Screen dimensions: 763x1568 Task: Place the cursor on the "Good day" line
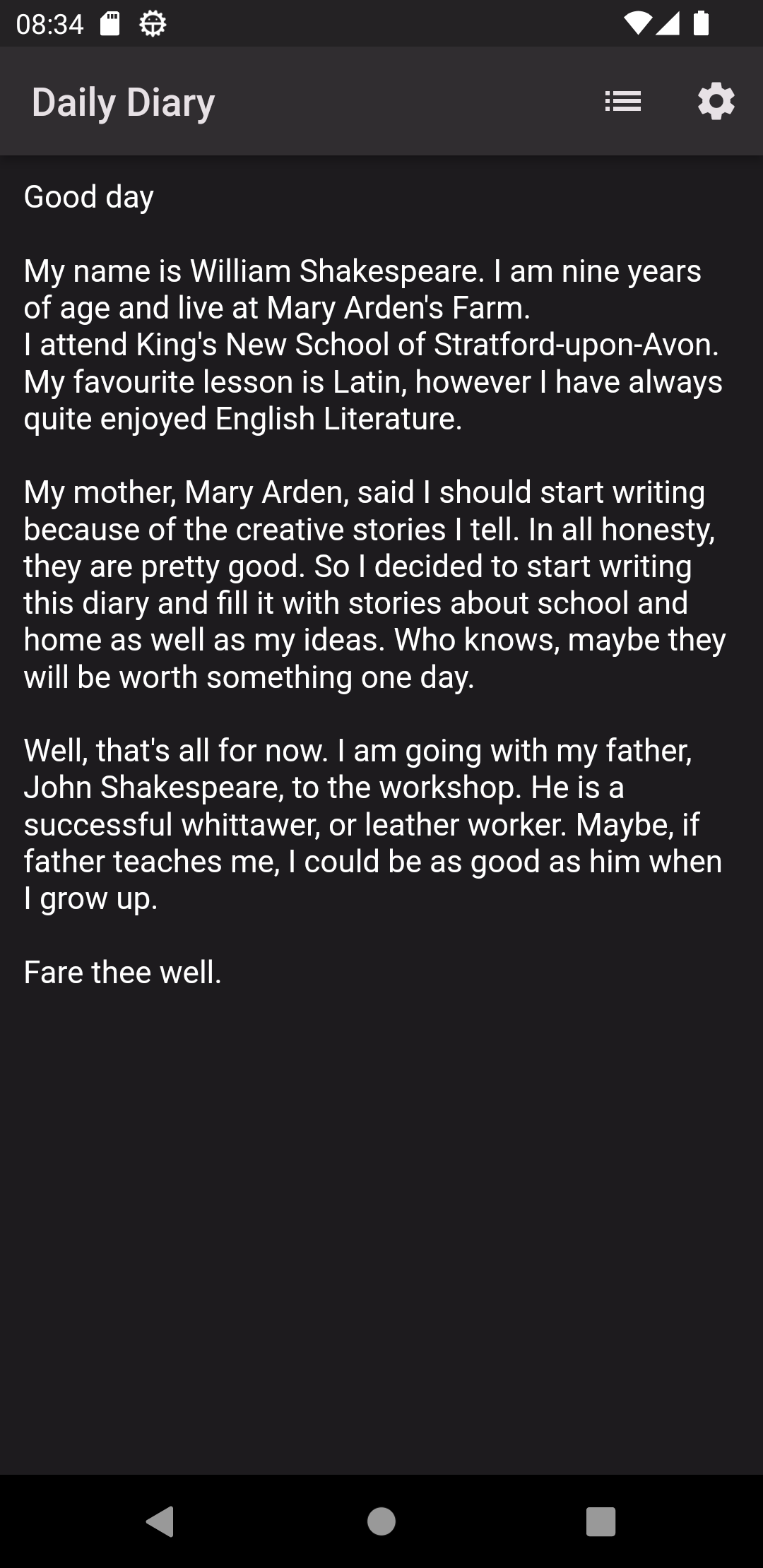click(89, 197)
